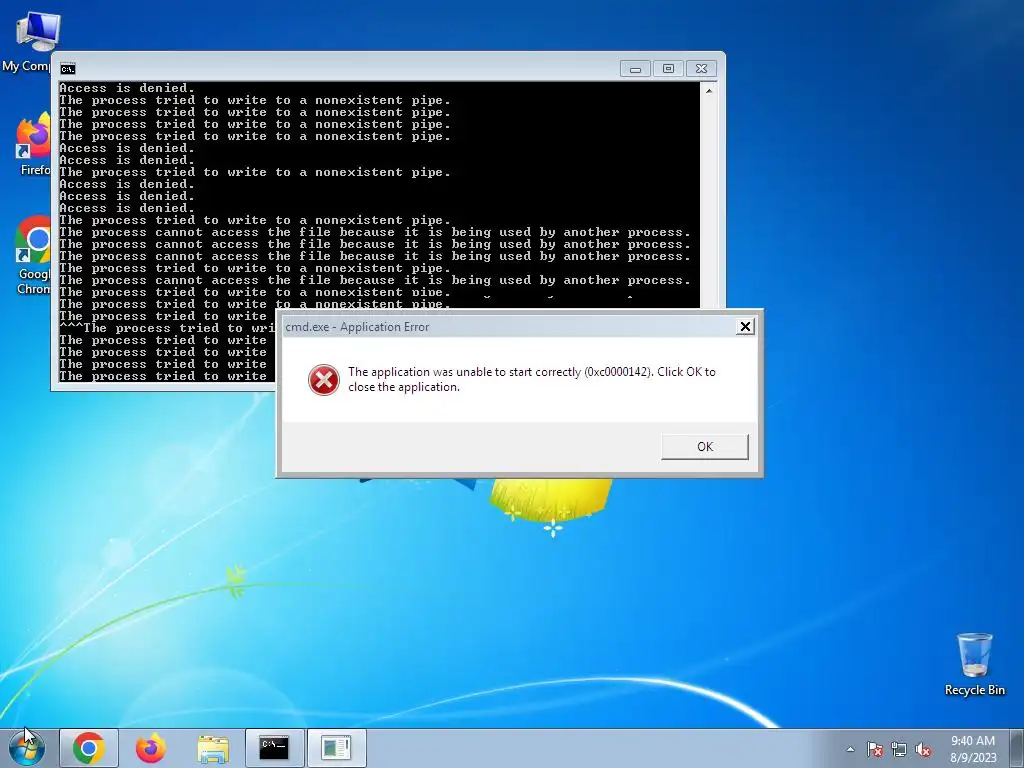Show hidden icons in the system tray
Screen dimensions: 1024x768
point(850,749)
